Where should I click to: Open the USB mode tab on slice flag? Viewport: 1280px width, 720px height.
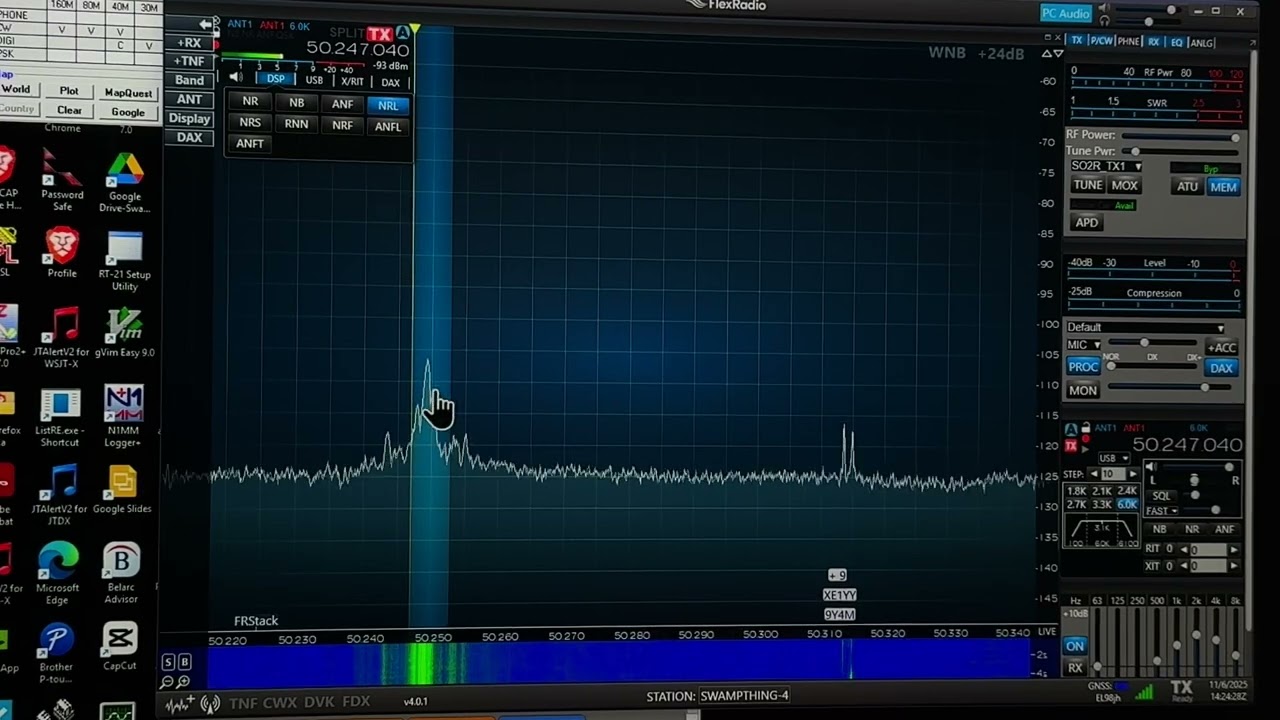pyautogui.click(x=314, y=80)
